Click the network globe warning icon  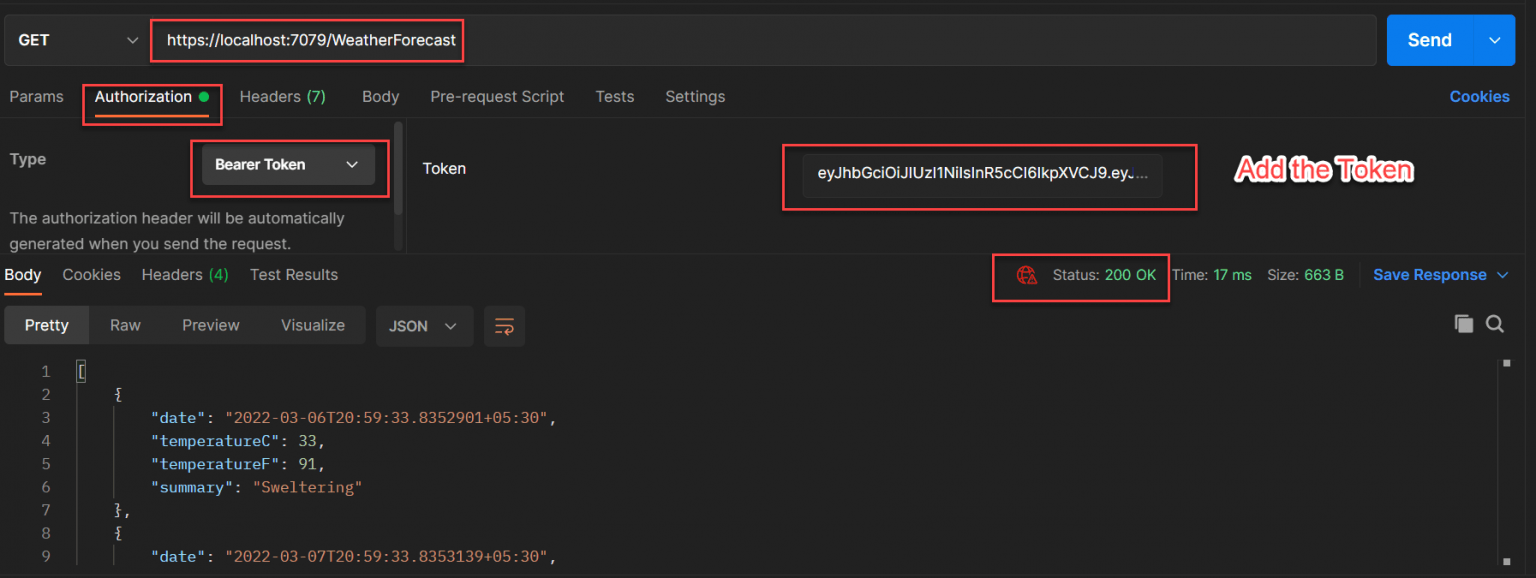(1026, 275)
